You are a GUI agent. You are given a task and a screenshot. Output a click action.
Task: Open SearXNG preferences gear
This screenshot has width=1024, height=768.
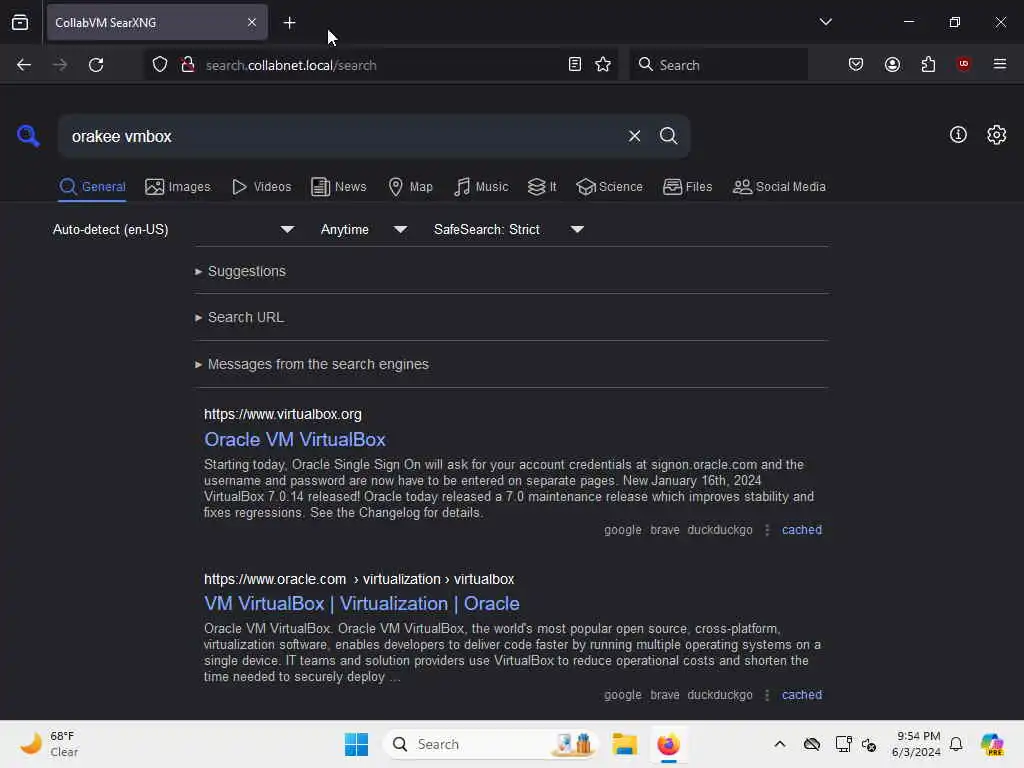point(996,135)
